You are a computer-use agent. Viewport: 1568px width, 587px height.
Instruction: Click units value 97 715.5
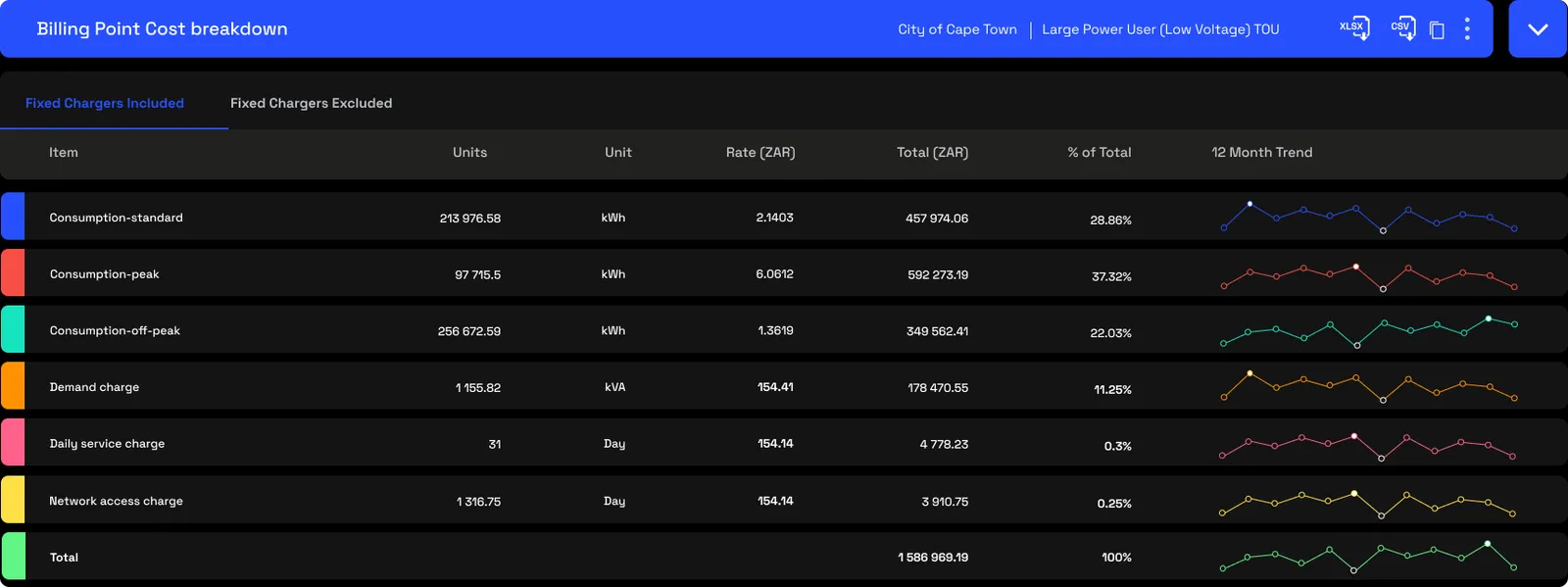477,275
